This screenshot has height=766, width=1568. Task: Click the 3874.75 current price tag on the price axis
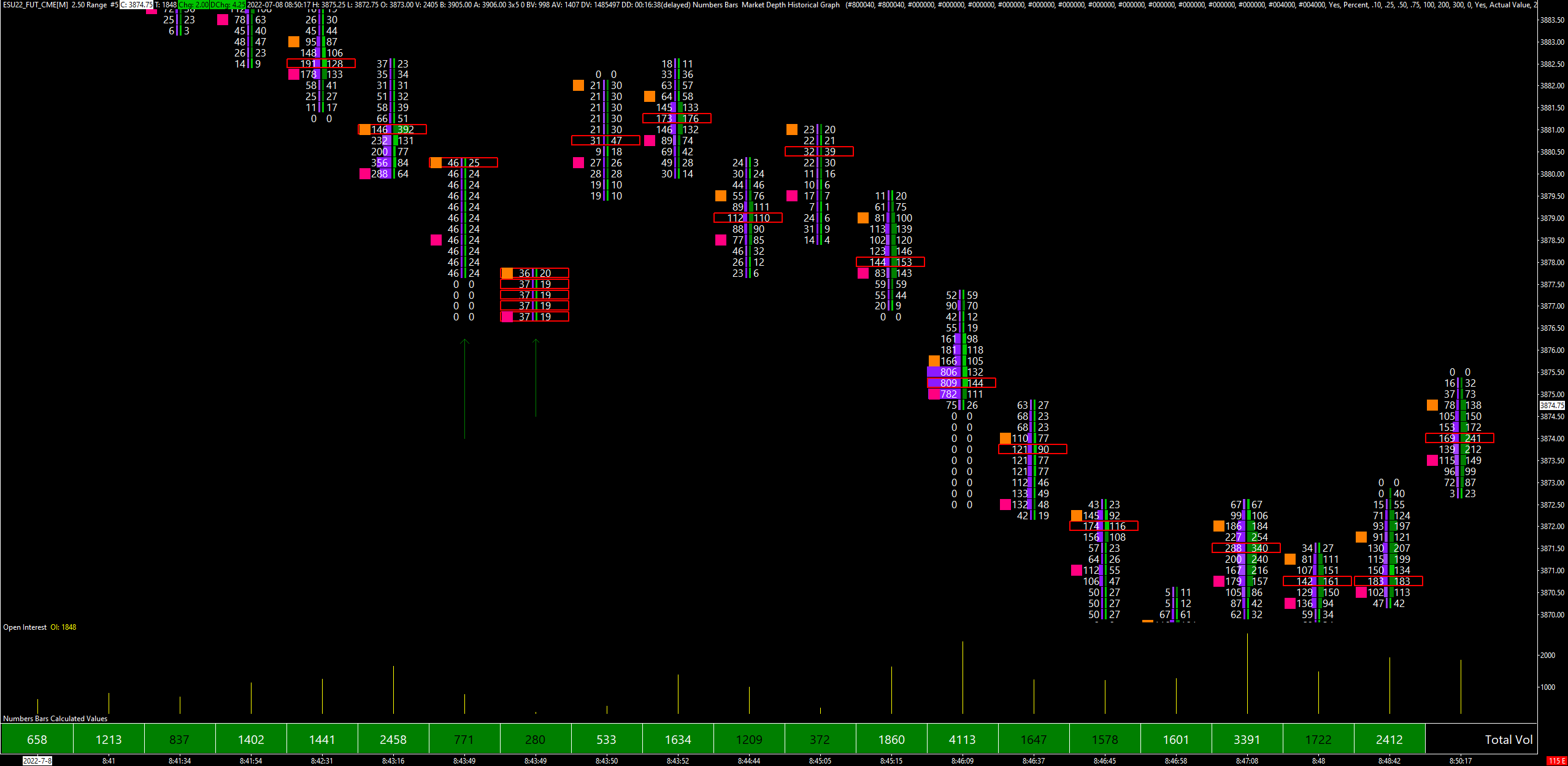click(x=1552, y=406)
